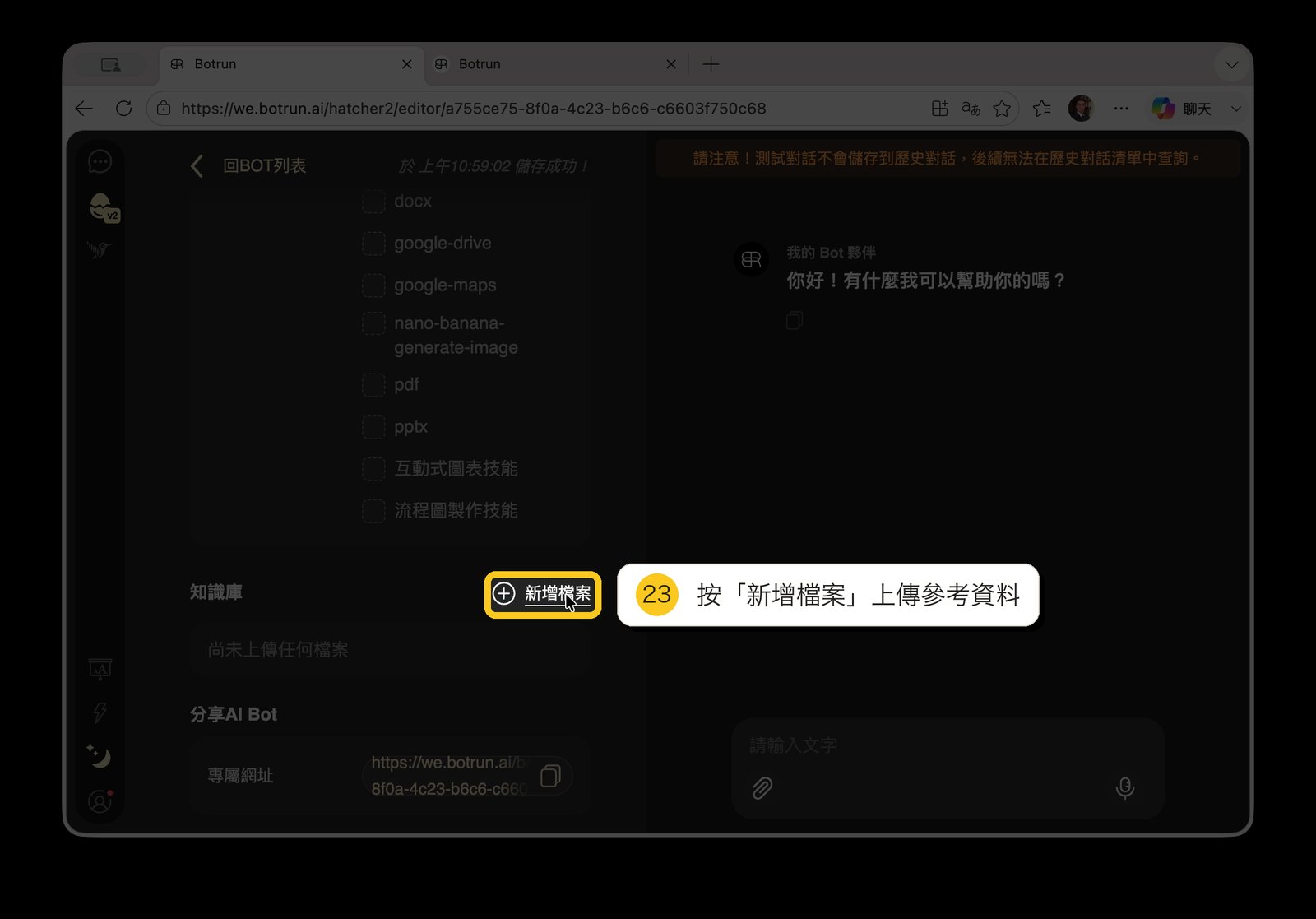Screen dimensions: 1316x919
Task: Switch to the first Botrun tab
Action: (291, 64)
